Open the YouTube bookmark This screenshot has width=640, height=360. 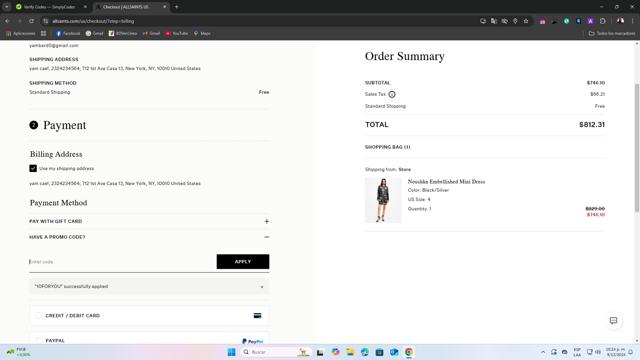click(x=177, y=33)
